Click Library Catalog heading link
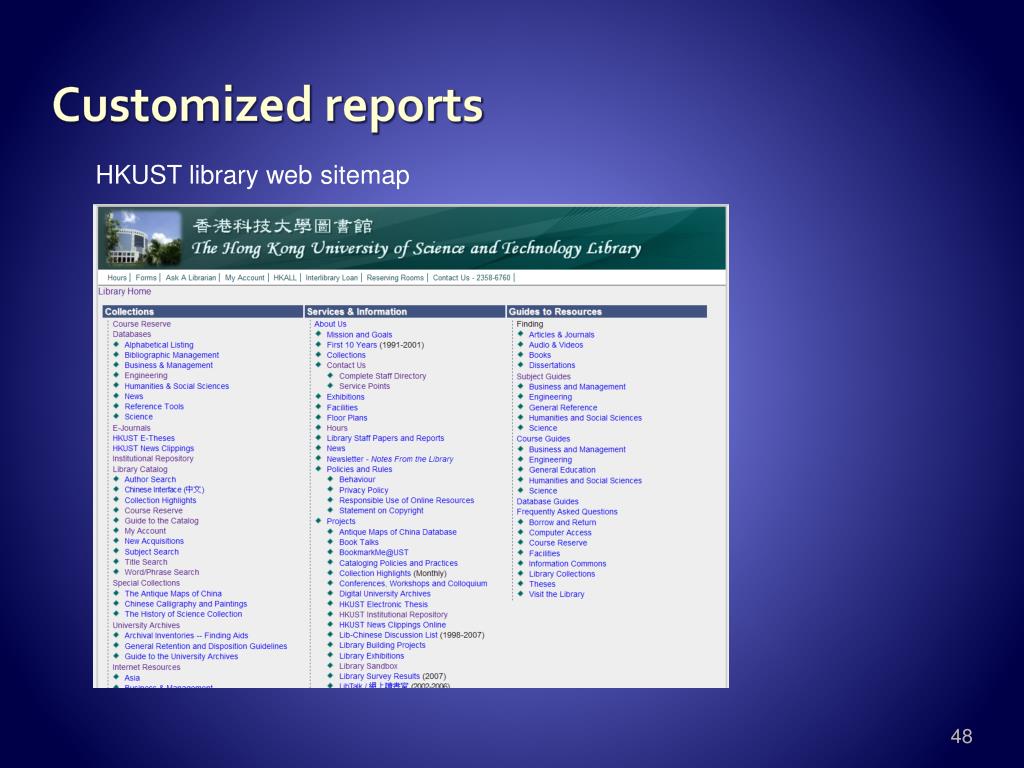The width and height of the screenshot is (1024, 768). click(x=140, y=469)
